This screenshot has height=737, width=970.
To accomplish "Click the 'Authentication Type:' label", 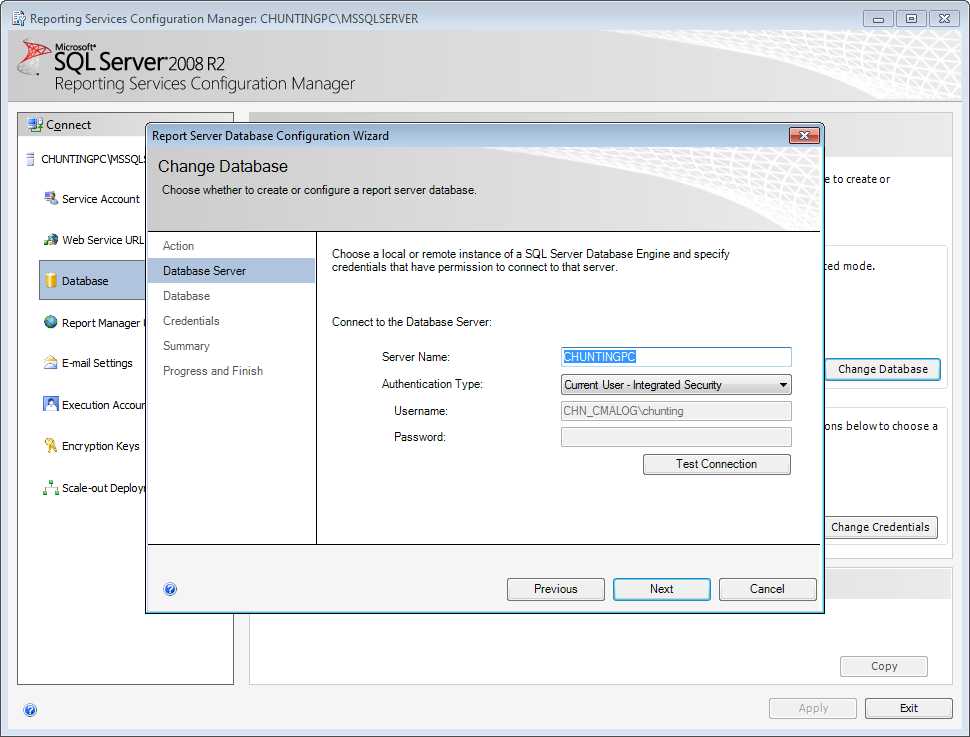I will click(x=432, y=384).
